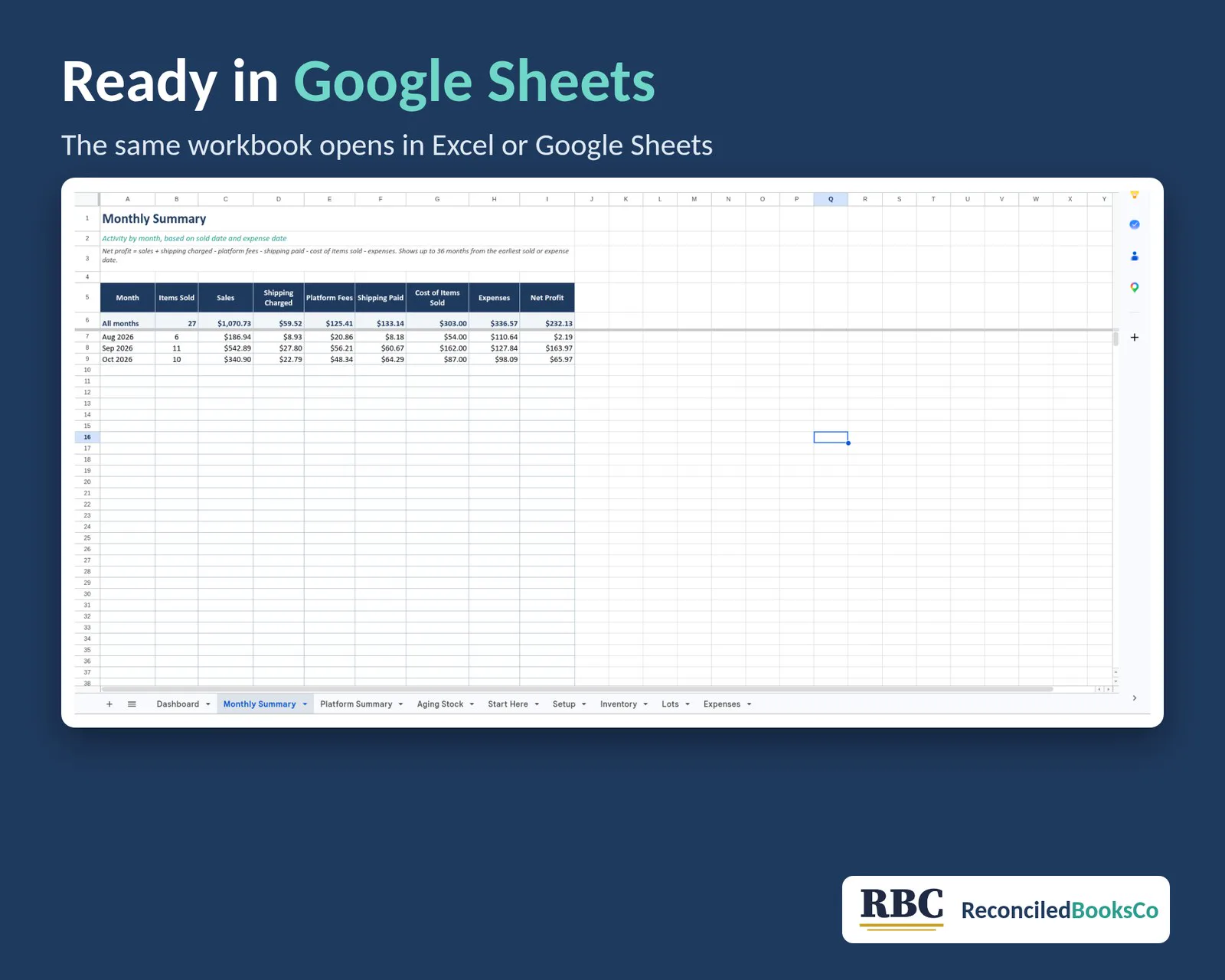Select the Sep 2026 month cell
Viewport: 1225px width, 980px height.
pyautogui.click(x=127, y=348)
